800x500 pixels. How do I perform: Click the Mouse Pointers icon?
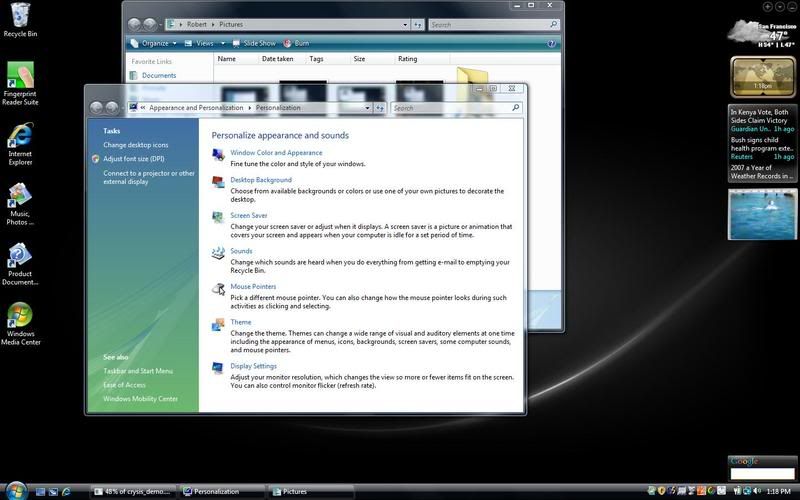coord(218,289)
